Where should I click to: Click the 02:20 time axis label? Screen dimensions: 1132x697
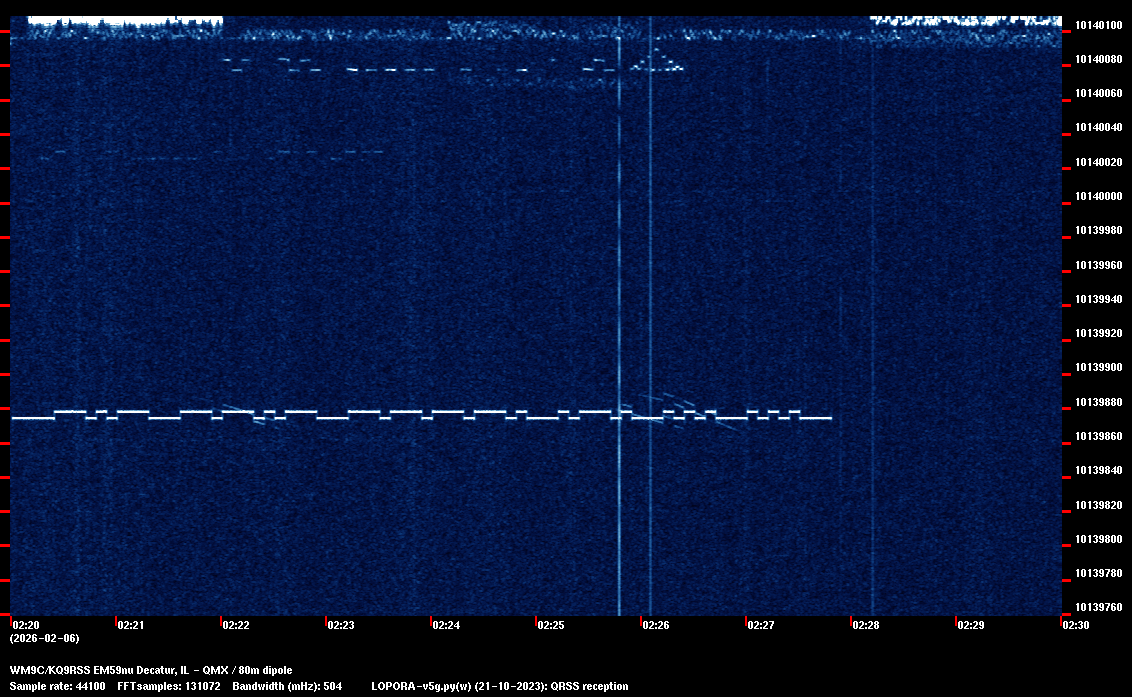25,625
